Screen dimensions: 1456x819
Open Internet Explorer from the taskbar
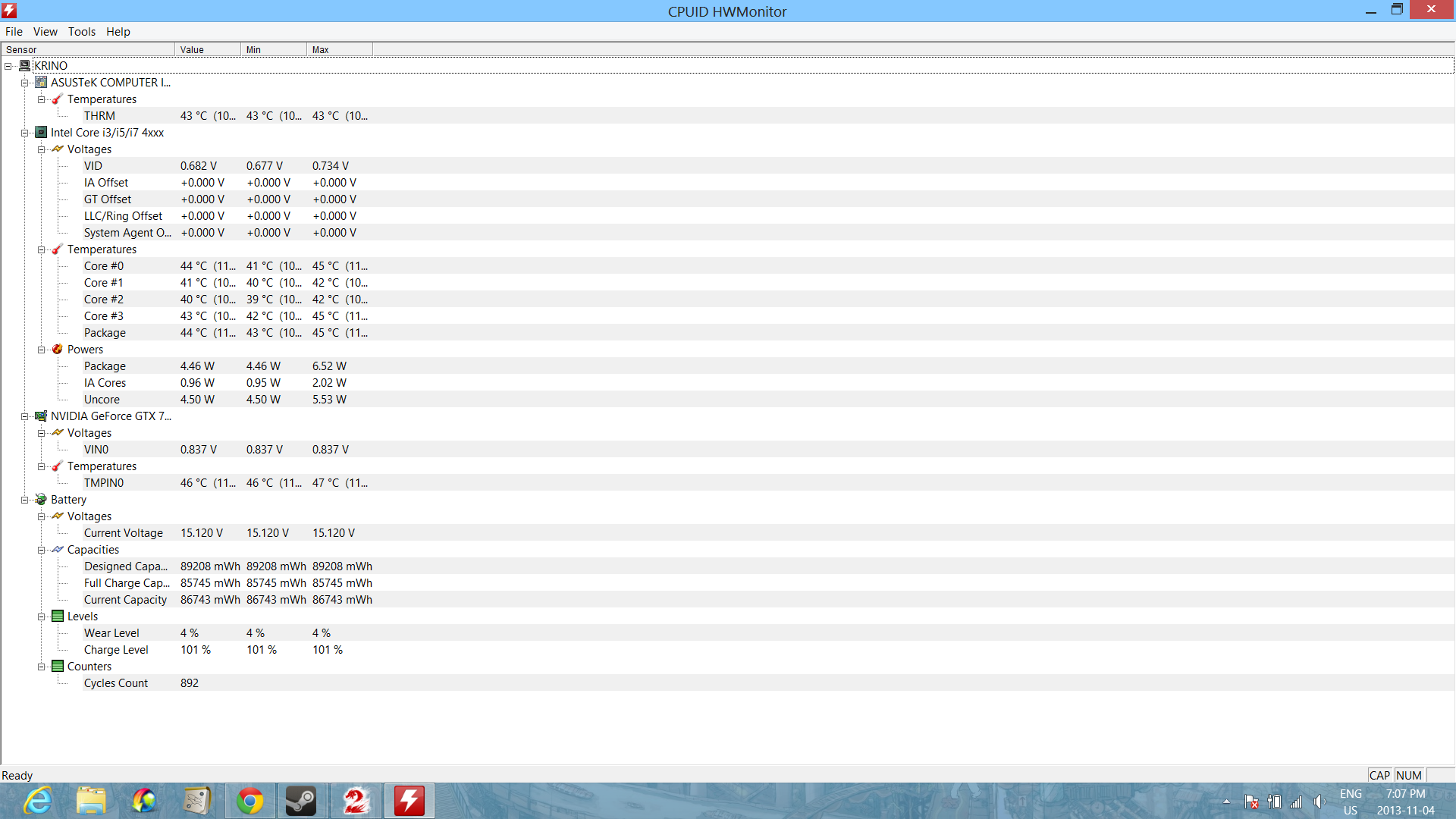point(38,801)
